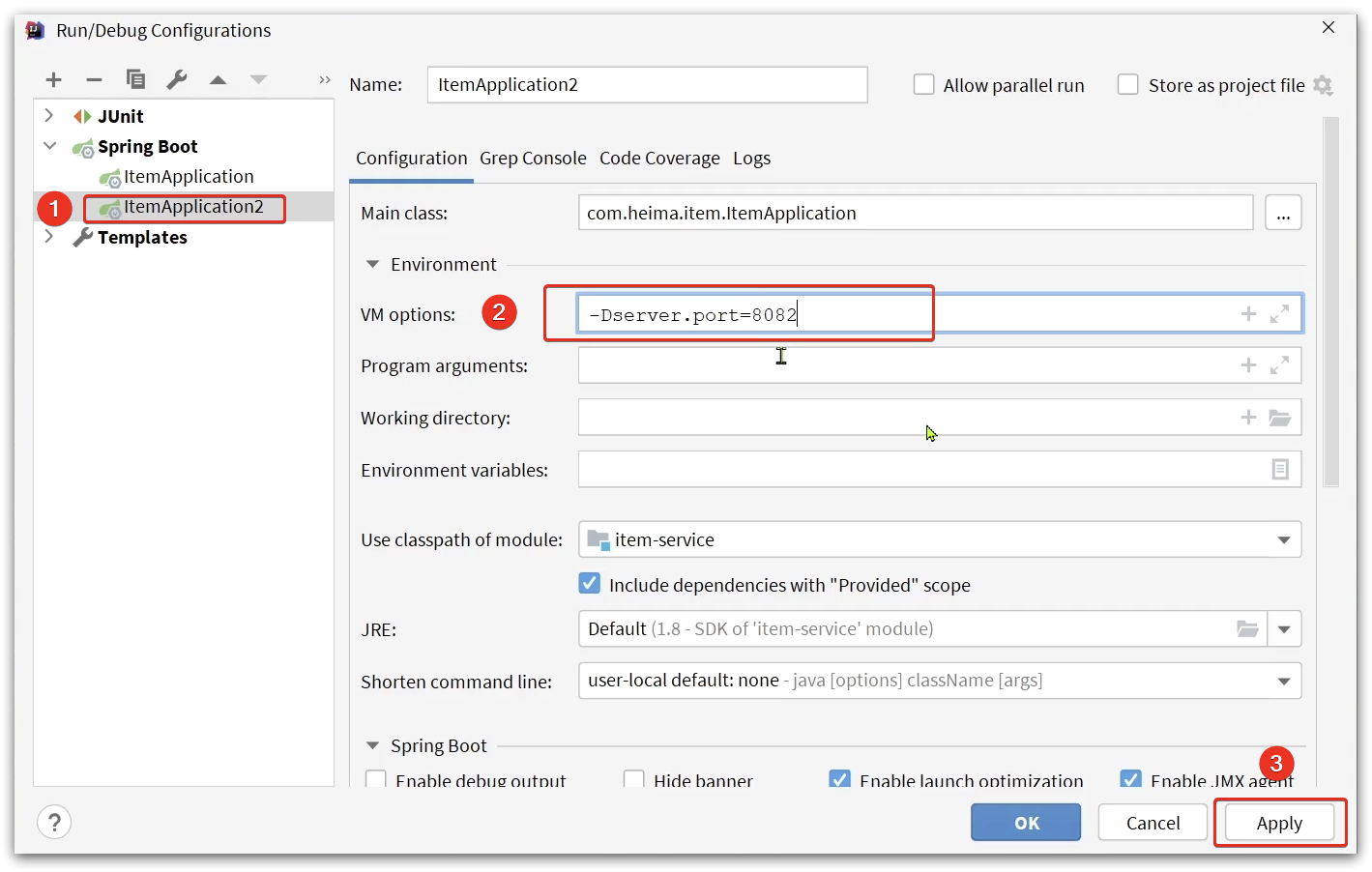
Task: Click the Name input field
Action: click(x=647, y=85)
